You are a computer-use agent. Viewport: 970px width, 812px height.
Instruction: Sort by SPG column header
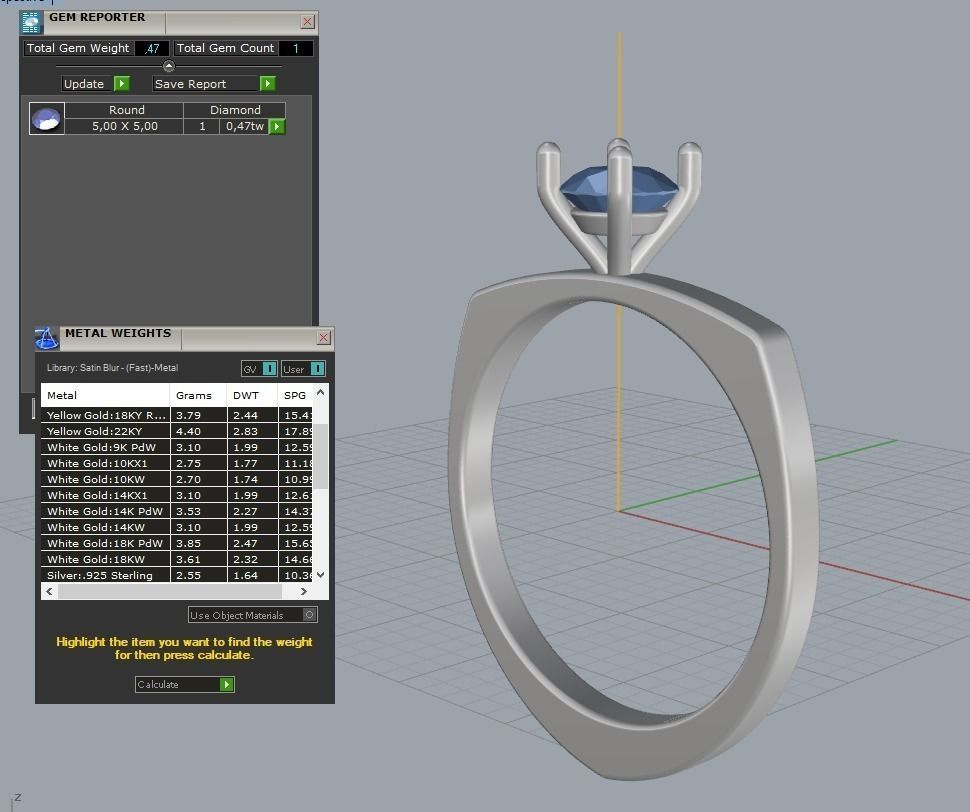(296, 395)
